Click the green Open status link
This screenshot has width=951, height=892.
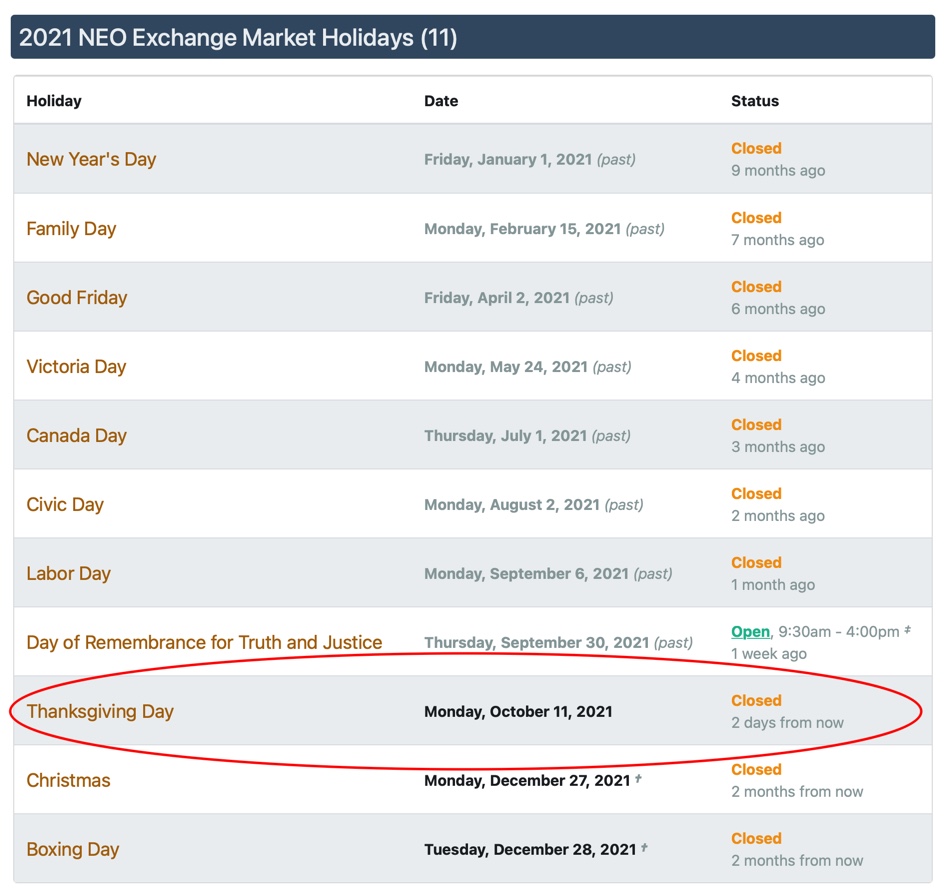coord(750,632)
